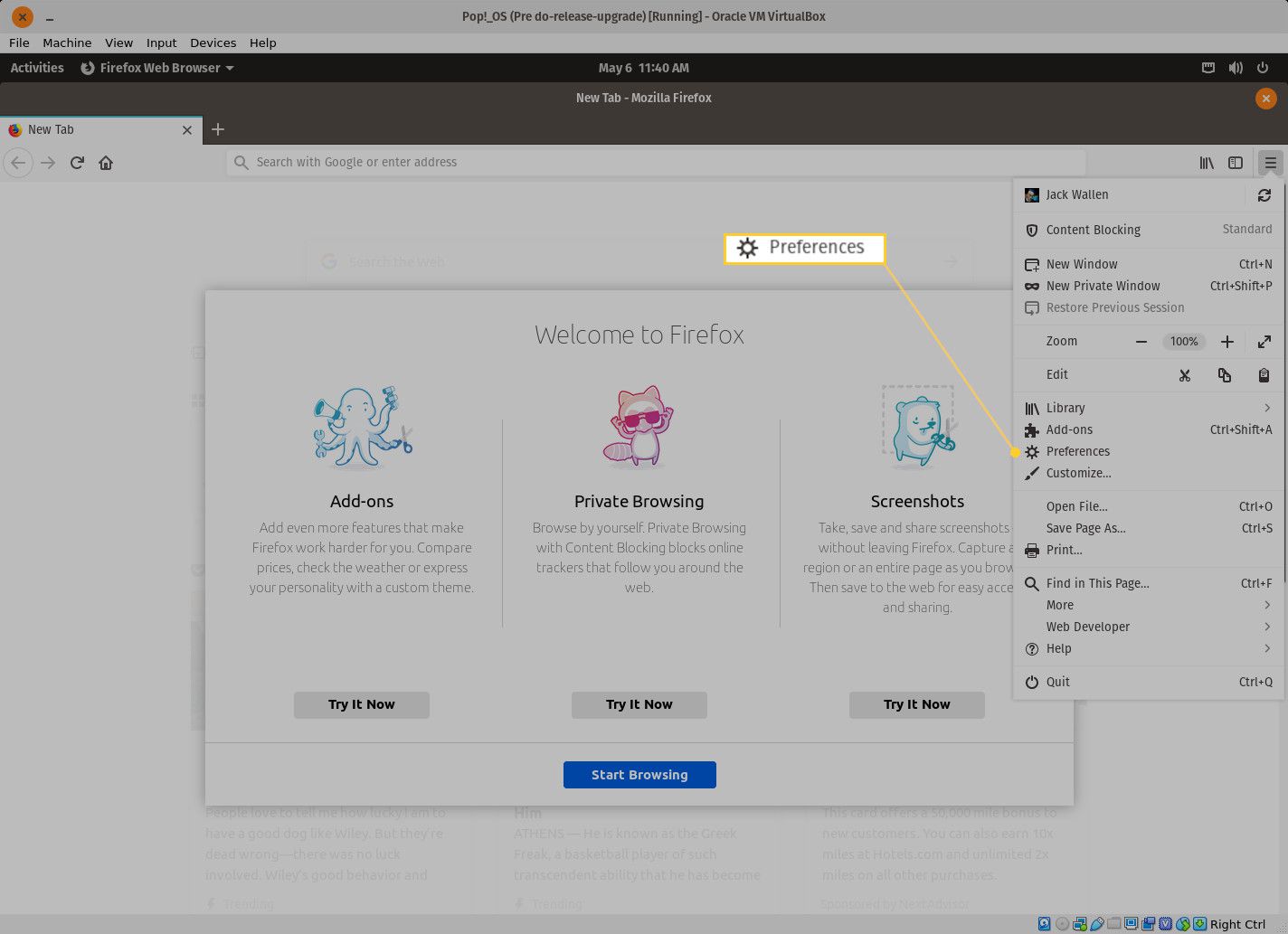This screenshot has height=934, width=1288.
Task: Open the power icon system menu
Action: click(1263, 68)
